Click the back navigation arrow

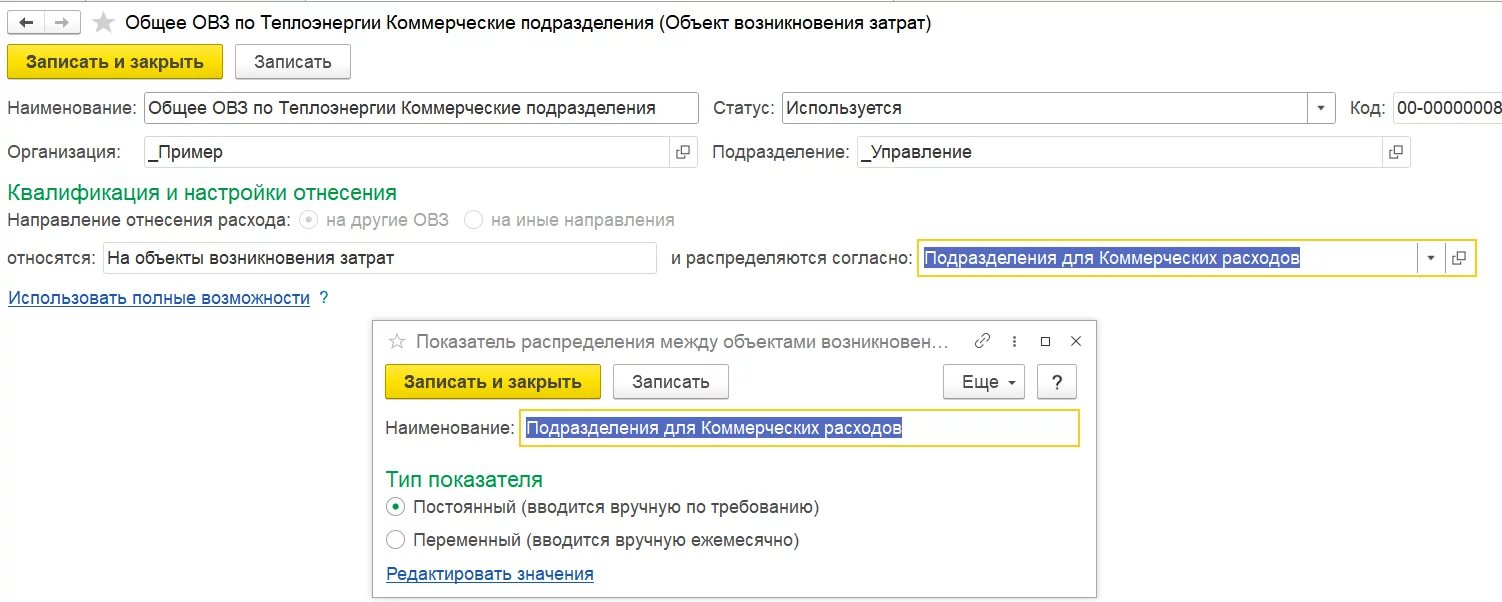click(x=26, y=22)
